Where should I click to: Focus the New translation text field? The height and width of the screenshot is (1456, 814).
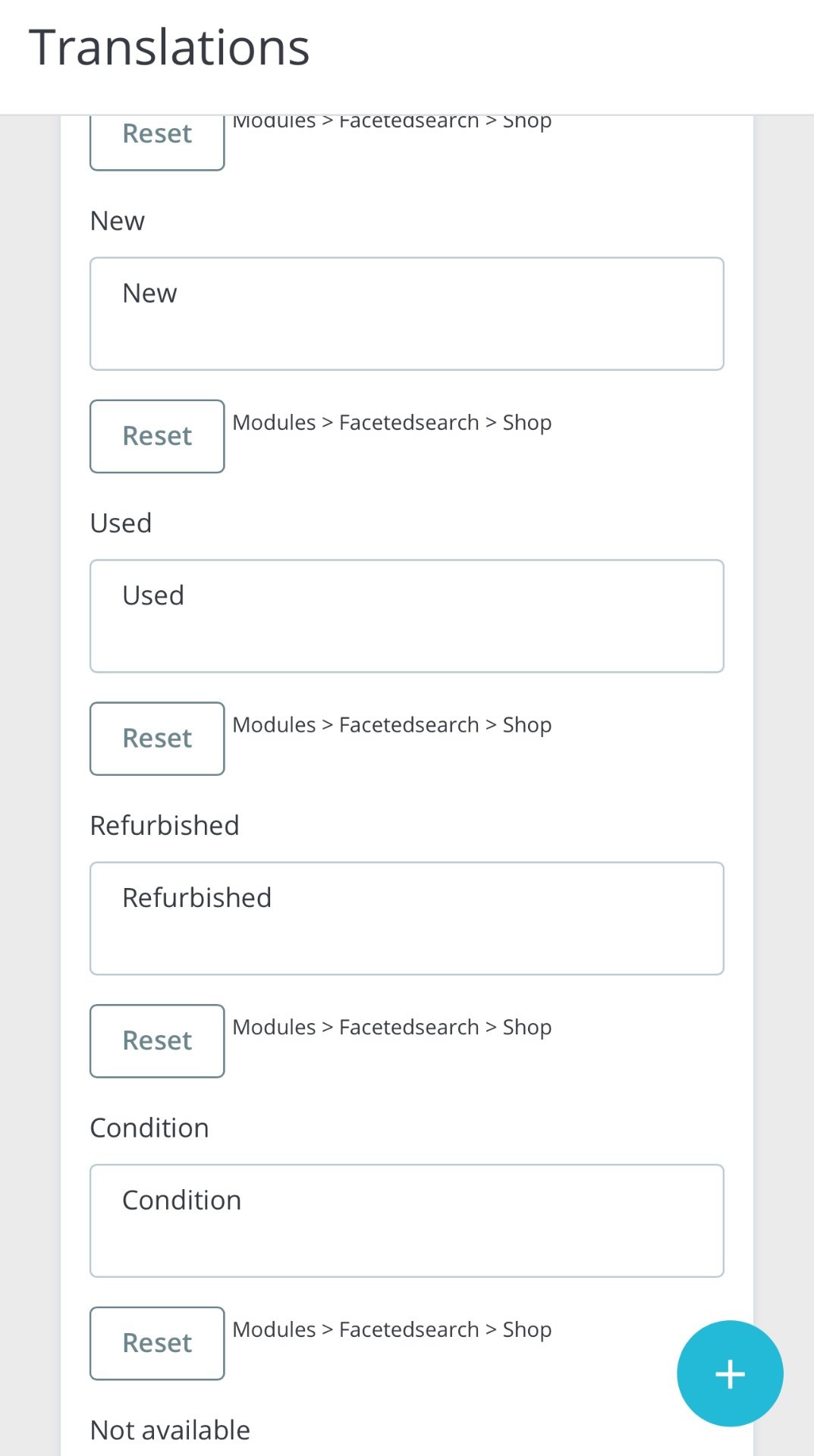coord(407,314)
